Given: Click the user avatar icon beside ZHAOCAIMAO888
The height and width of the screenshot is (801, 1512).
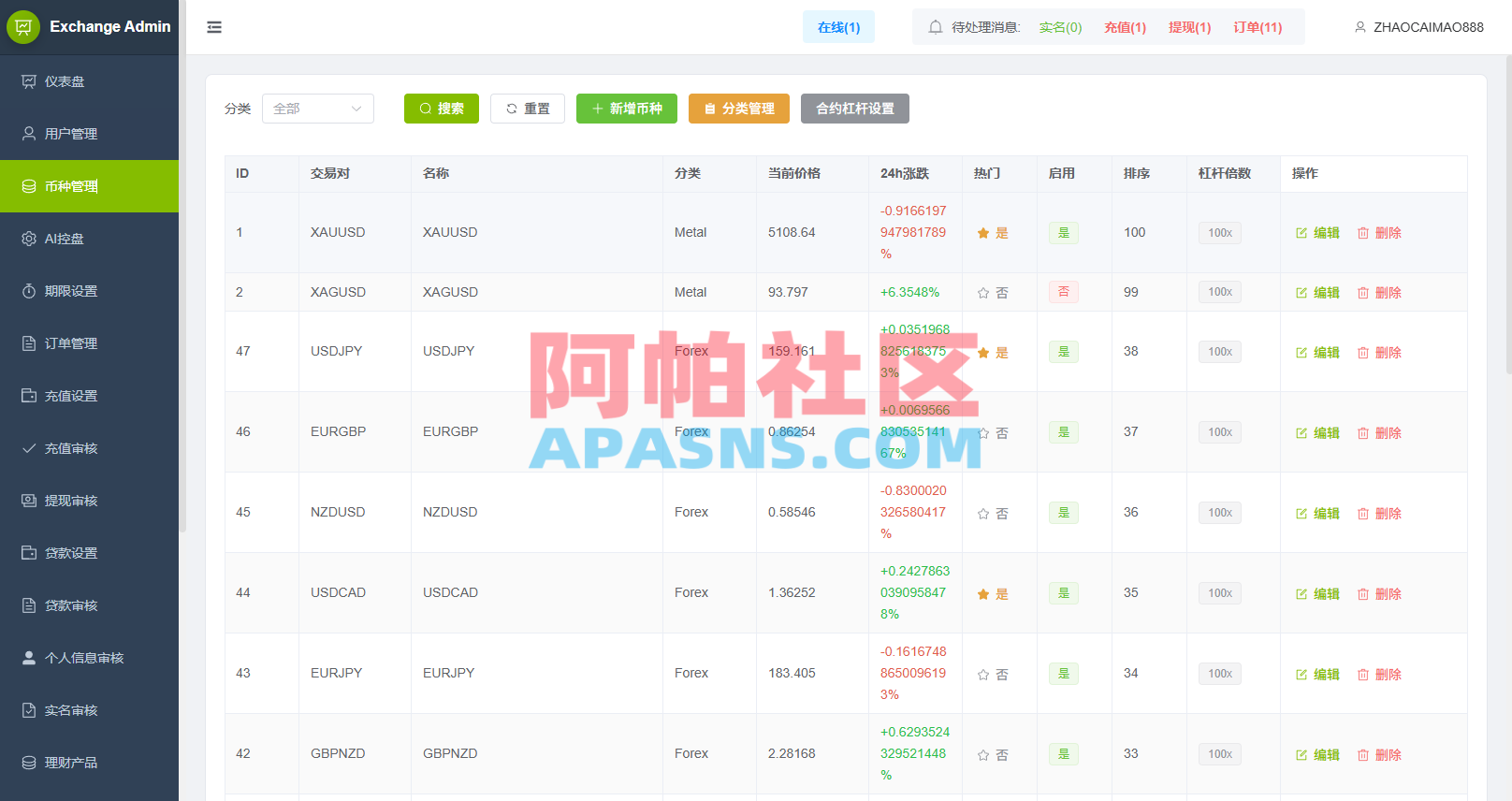Looking at the screenshot, I should (x=1360, y=27).
